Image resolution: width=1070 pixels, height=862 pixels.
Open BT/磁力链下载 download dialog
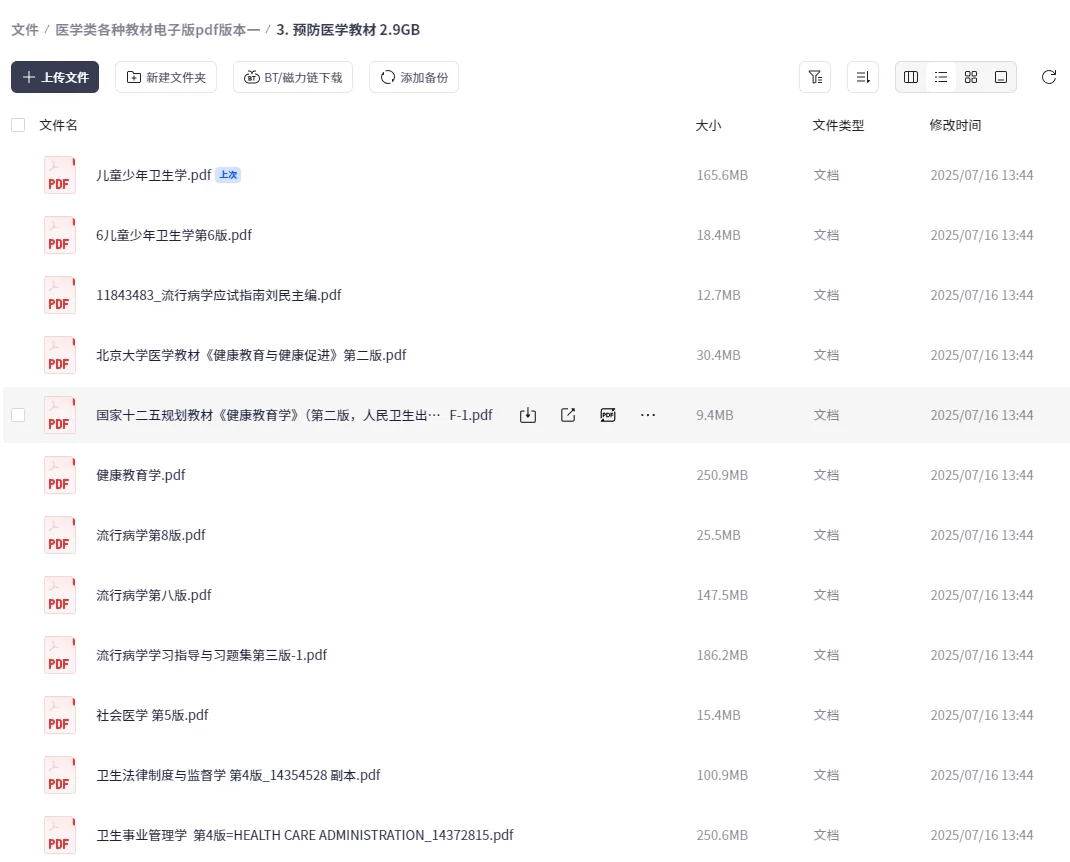293,77
